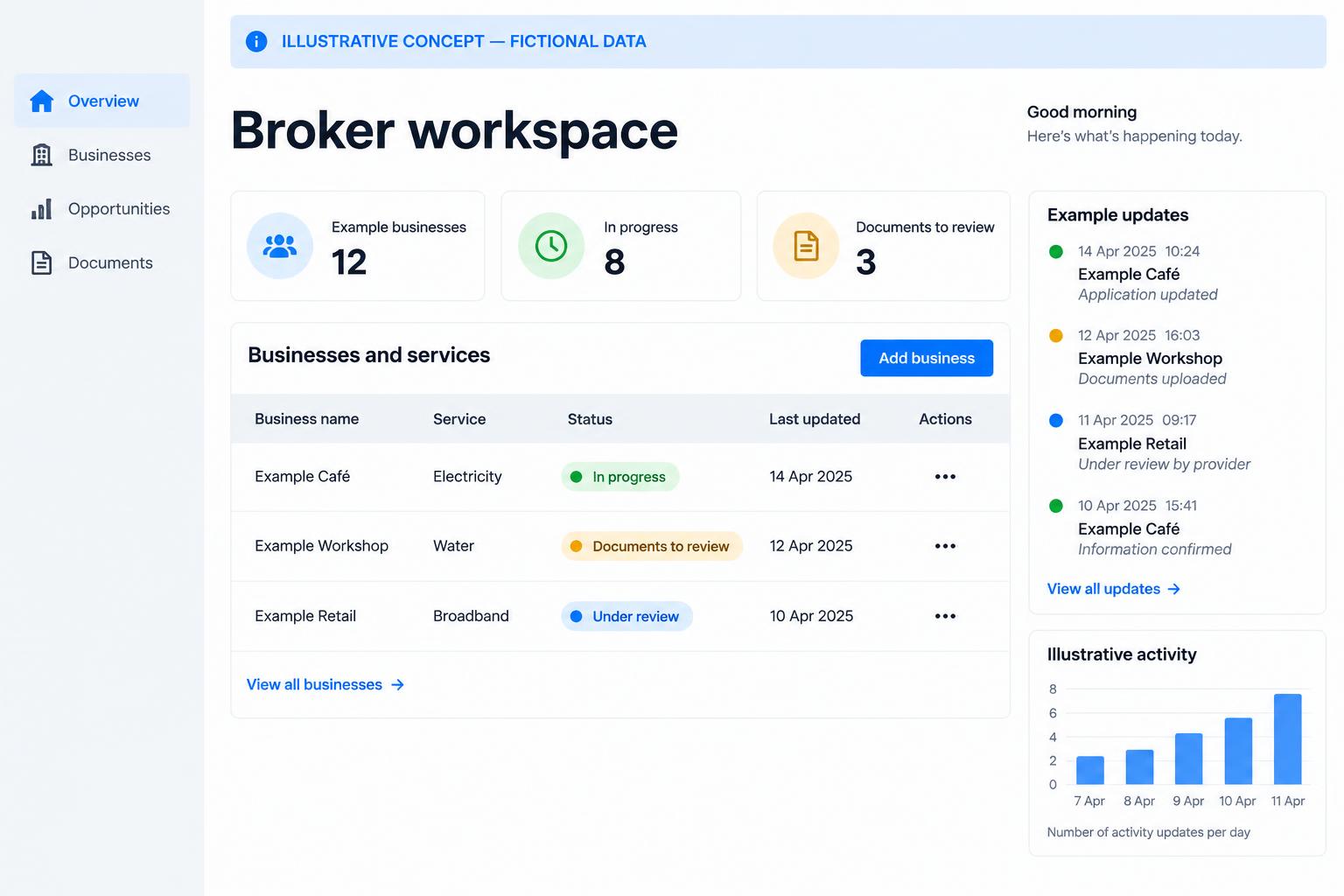
Task: Click the arrow beside View all businesses
Action: tap(397, 685)
